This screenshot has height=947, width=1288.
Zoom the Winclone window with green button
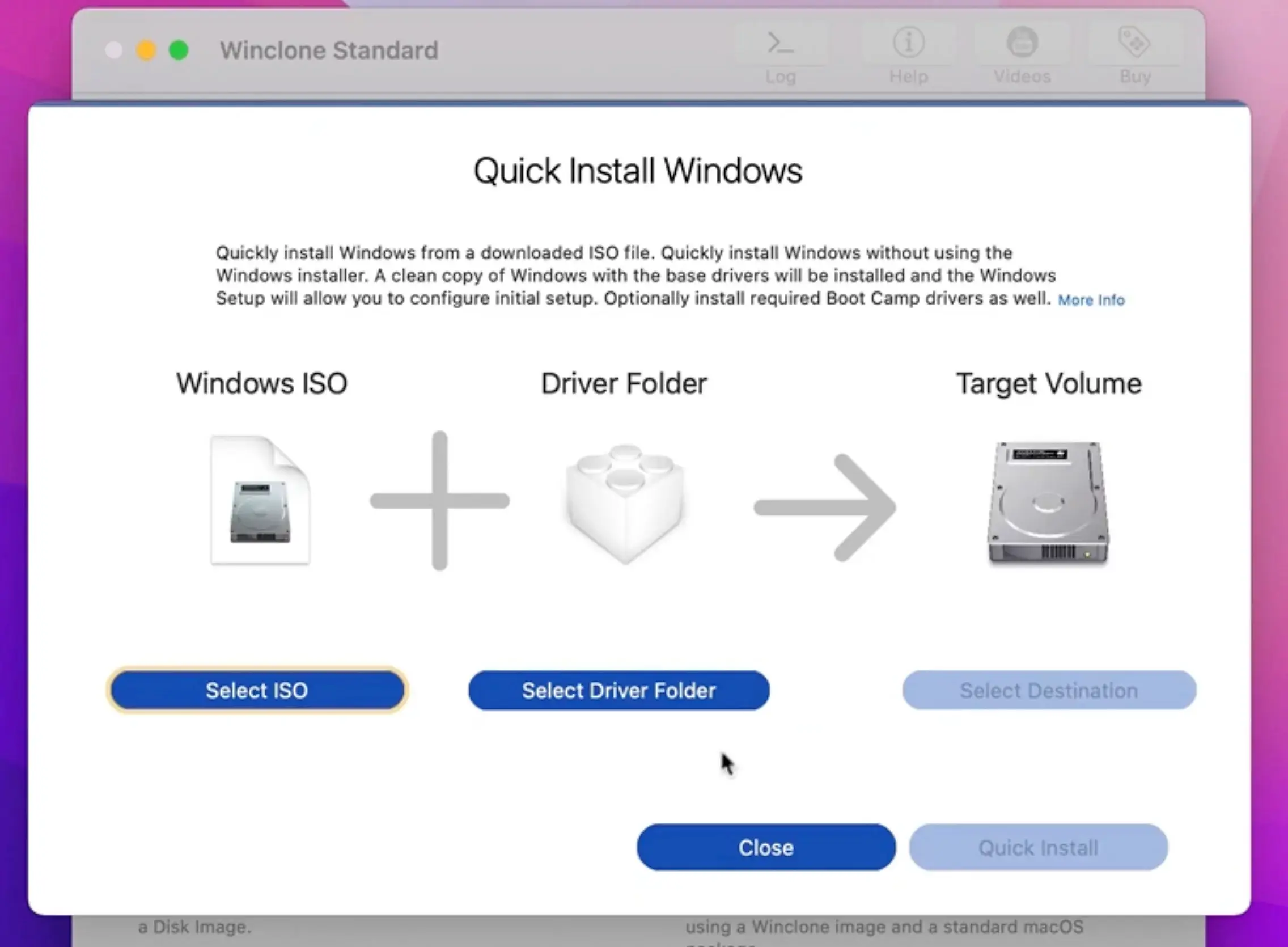coord(179,50)
